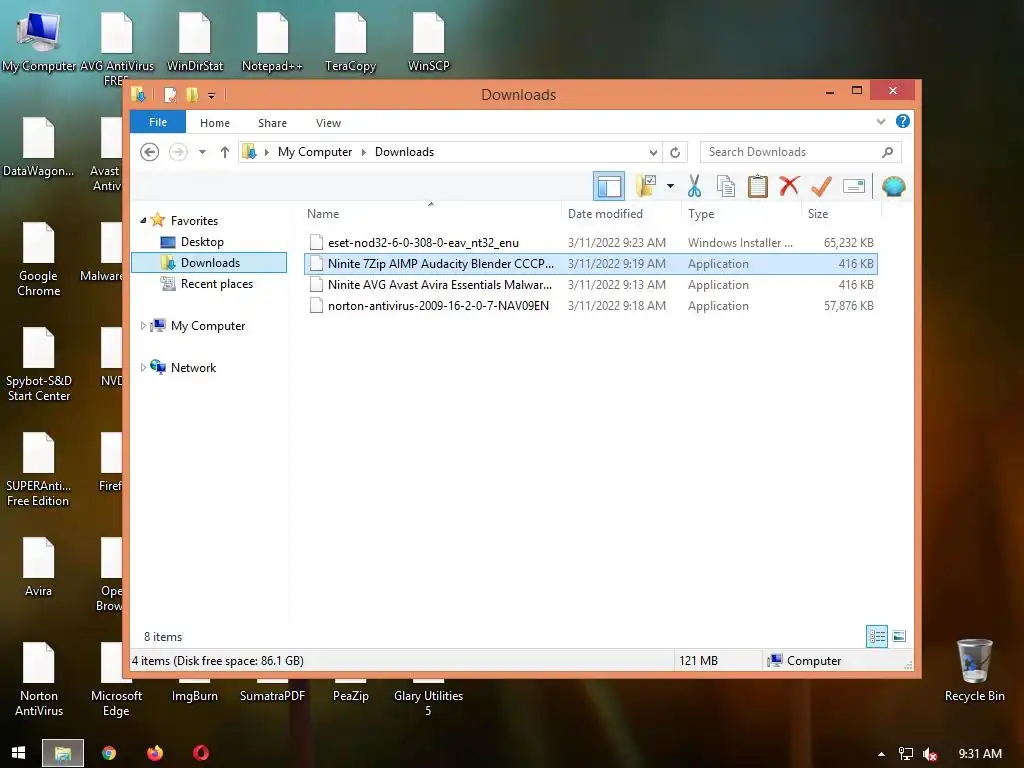Screen dimensions: 1024x768
Task: Click the Google Chrome desktop shortcut
Action: [x=39, y=260]
